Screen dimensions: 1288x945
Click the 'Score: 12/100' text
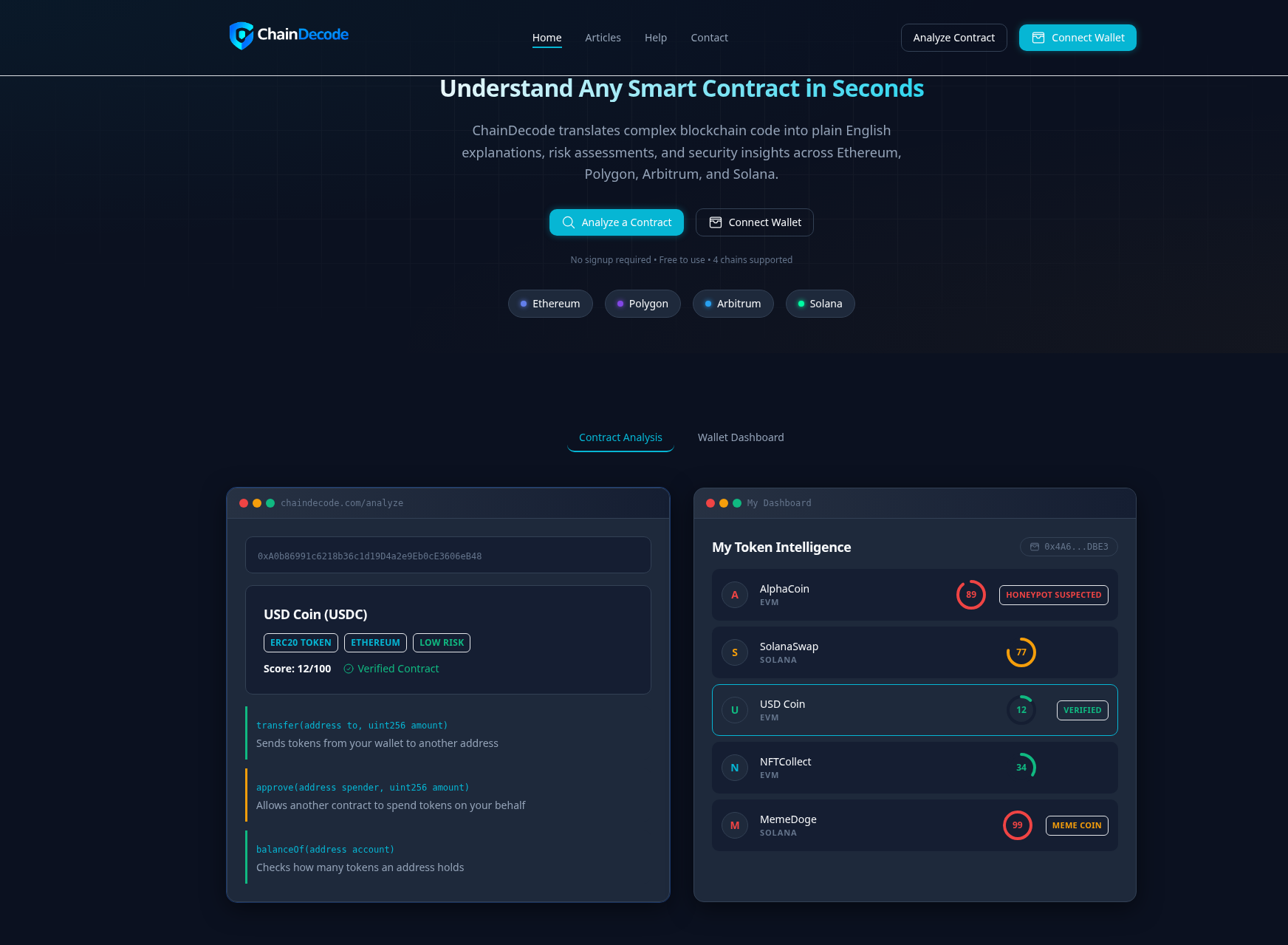pyautogui.click(x=297, y=669)
